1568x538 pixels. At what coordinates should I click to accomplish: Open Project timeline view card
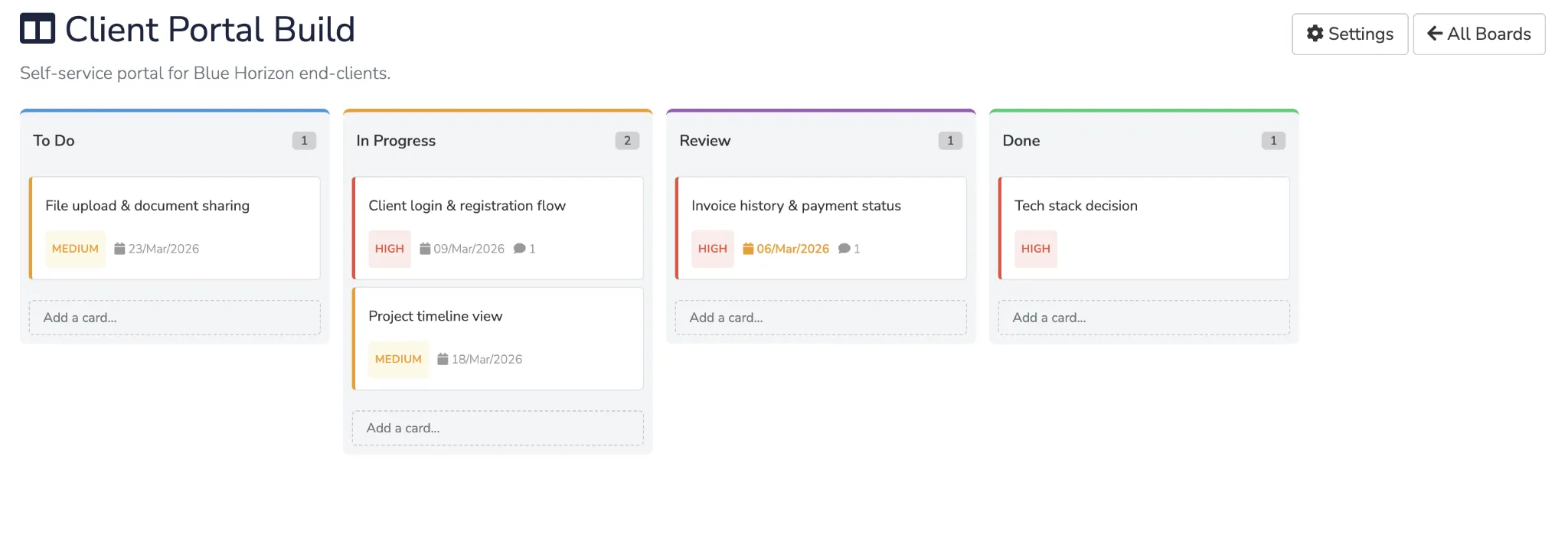coord(498,338)
